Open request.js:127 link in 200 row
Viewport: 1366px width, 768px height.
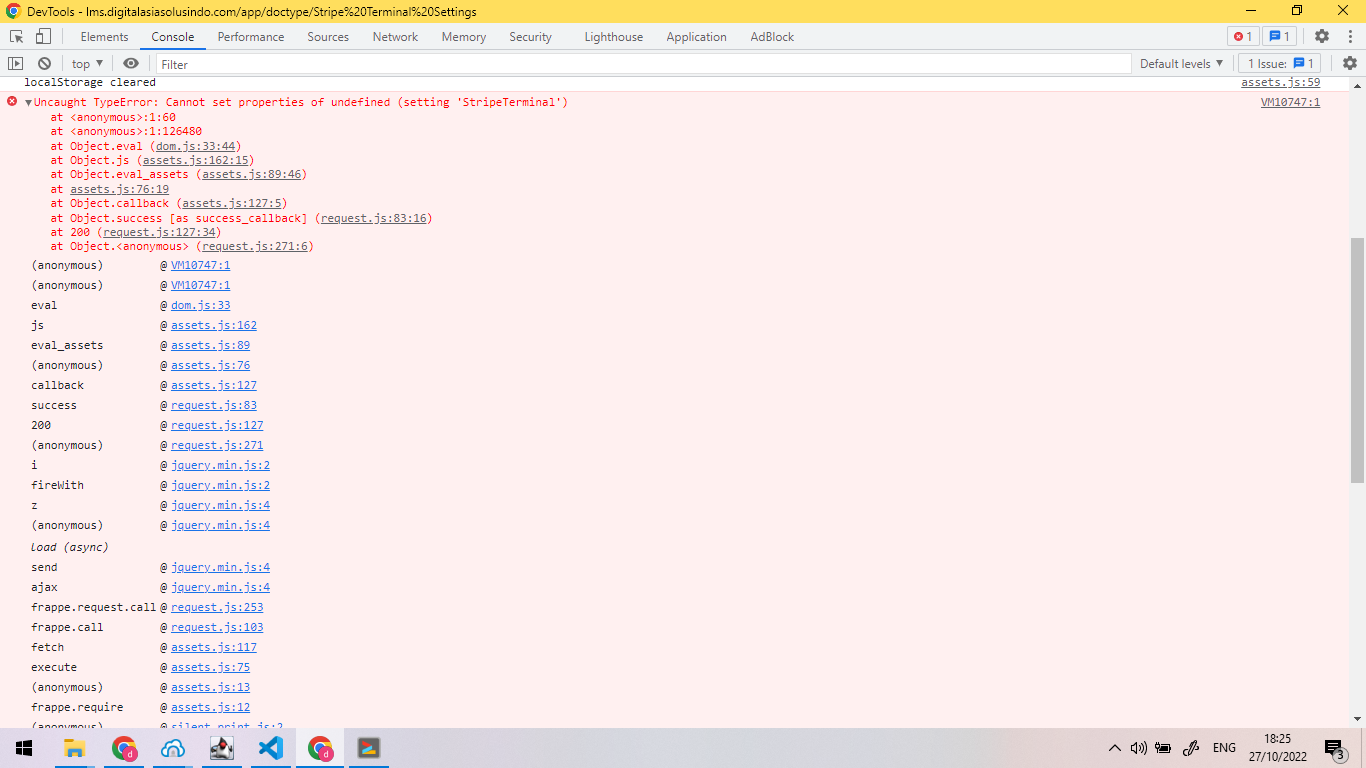coord(217,425)
